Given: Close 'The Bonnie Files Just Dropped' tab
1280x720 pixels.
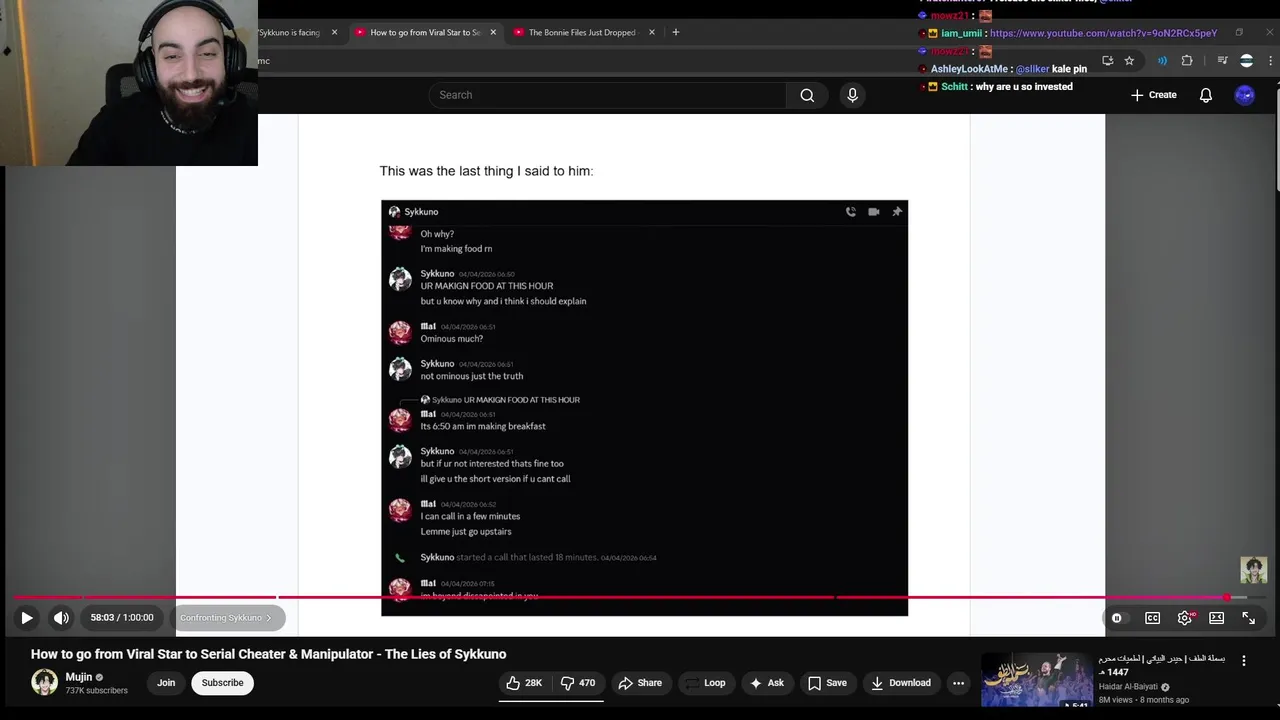Looking at the screenshot, I should [652, 32].
